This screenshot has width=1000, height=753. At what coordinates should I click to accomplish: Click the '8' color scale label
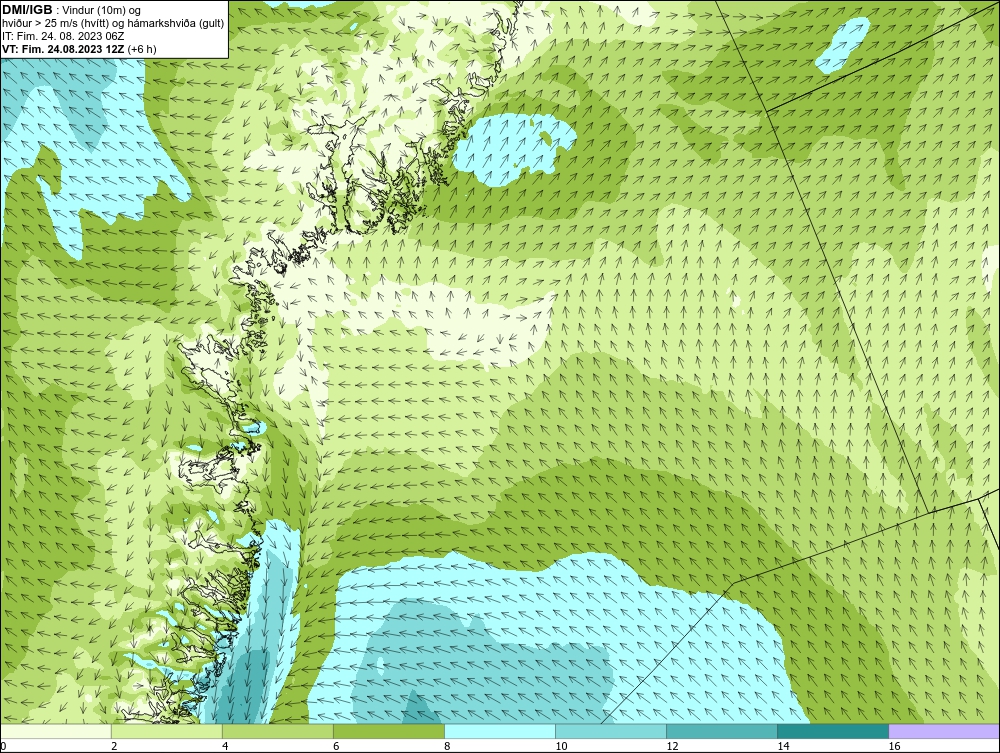(x=447, y=746)
